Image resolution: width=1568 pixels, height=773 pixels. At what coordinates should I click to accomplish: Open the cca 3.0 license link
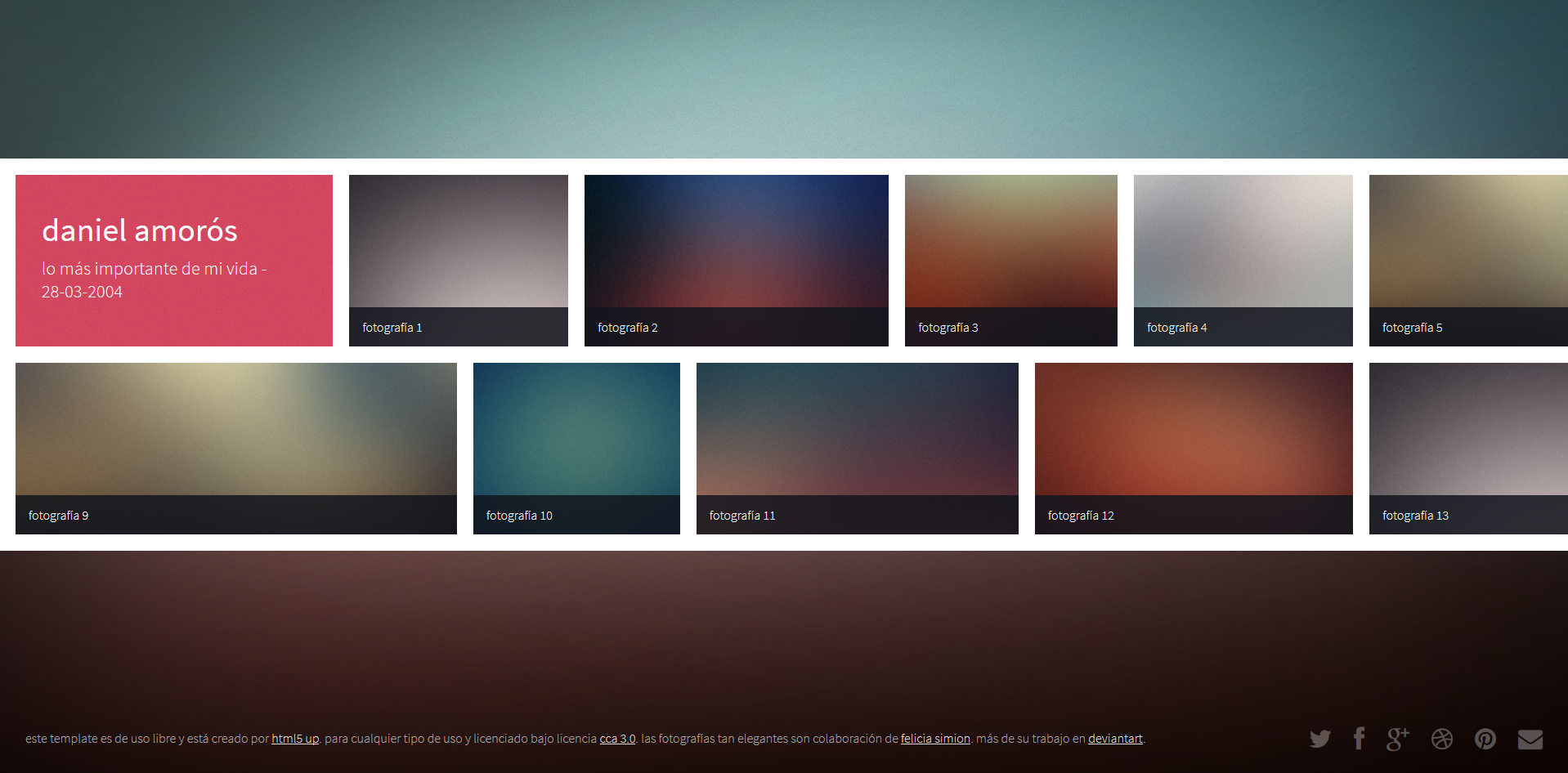click(617, 739)
